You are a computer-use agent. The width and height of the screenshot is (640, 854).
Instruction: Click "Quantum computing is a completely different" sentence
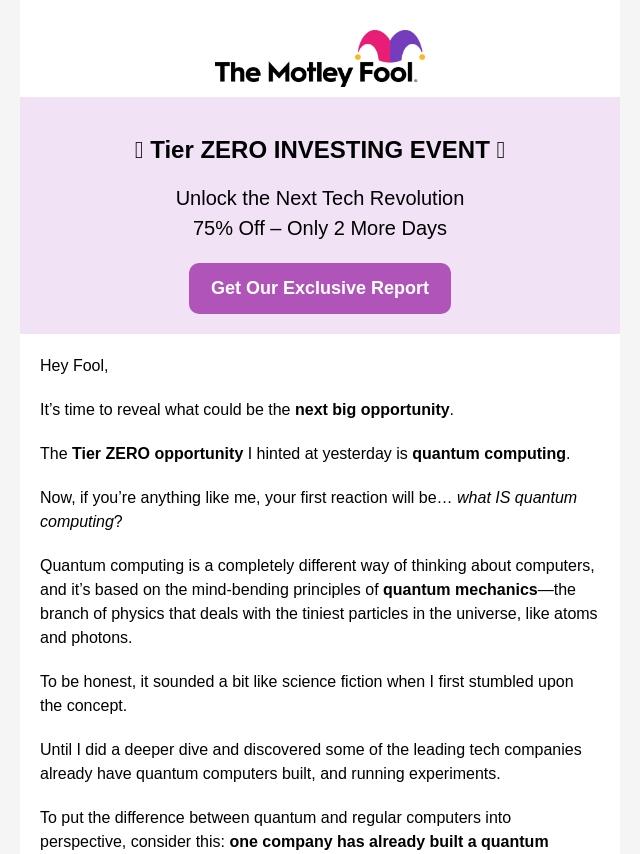316,566
